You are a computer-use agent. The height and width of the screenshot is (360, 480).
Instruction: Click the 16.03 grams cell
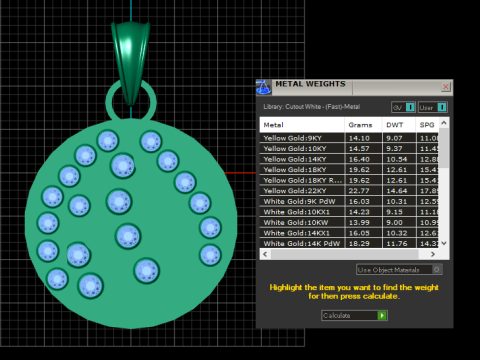363,201
